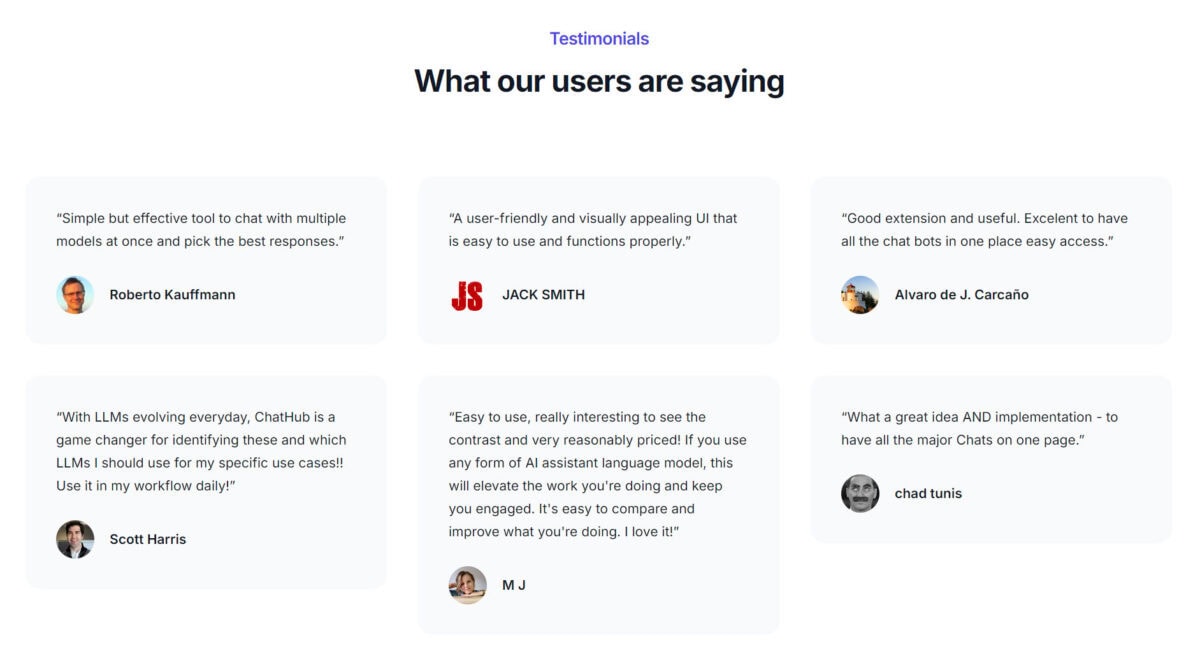Image resolution: width=1200 pixels, height=656 pixels.
Task: Select the JACK SMITH name text
Action: coord(543,295)
